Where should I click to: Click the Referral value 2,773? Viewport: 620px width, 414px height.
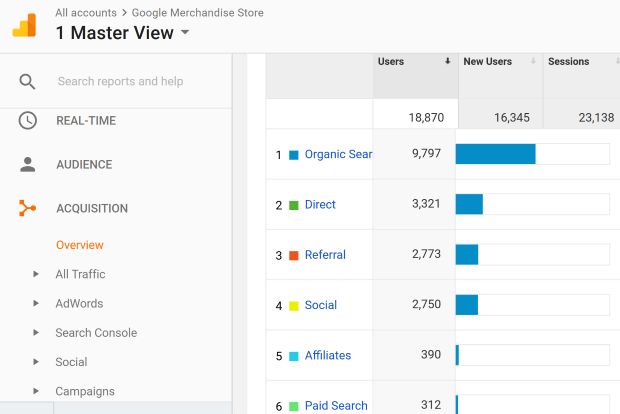pos(426,253)
